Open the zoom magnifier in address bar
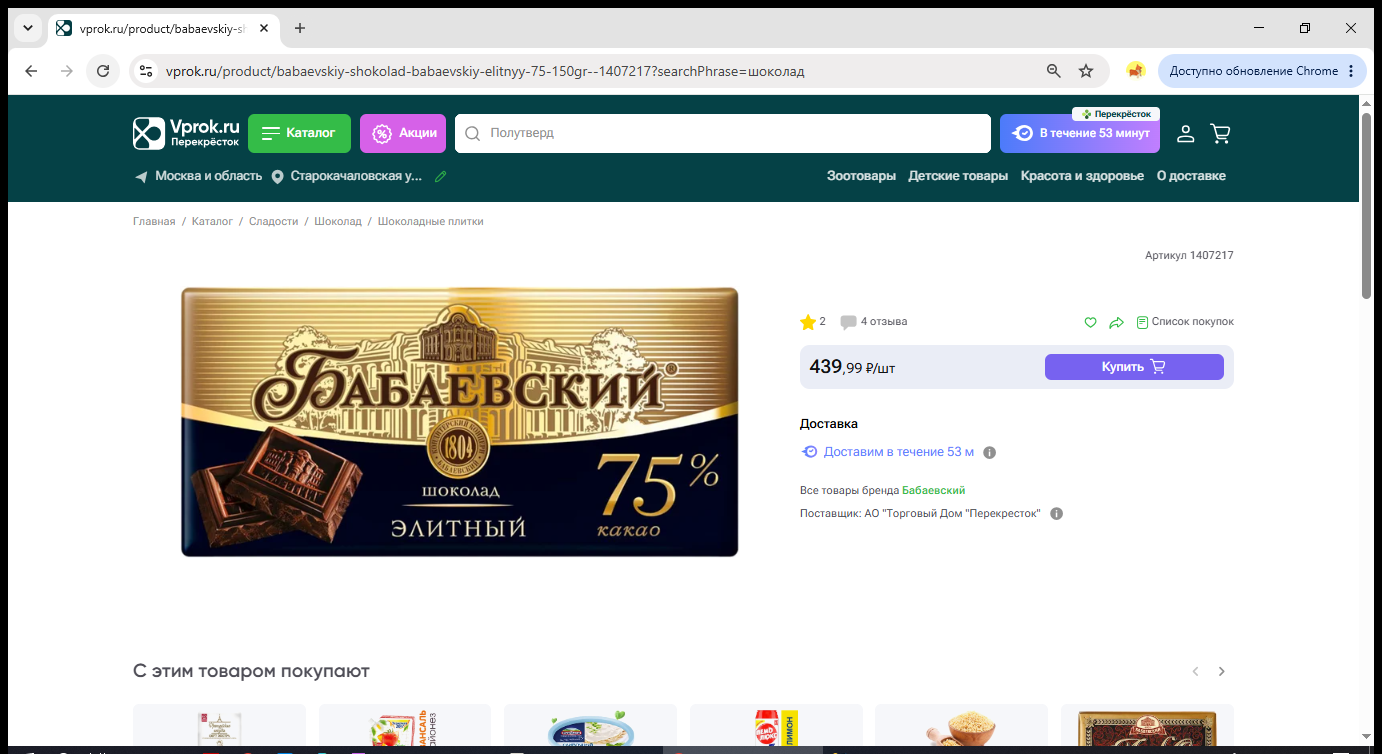The image size is (1382, 754). point(1054,71)
